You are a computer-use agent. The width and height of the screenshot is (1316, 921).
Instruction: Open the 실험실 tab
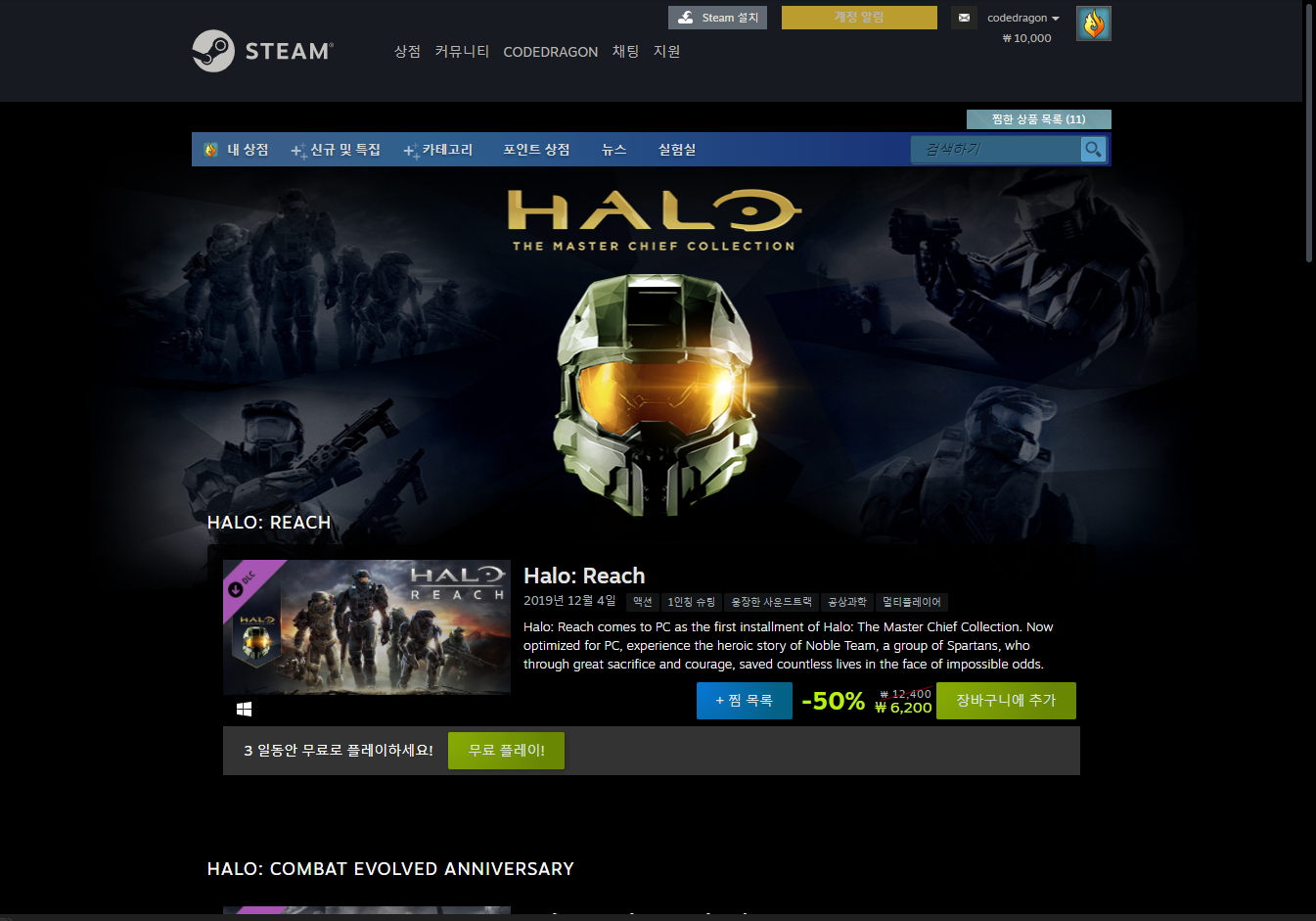click(x=677, y=150)
